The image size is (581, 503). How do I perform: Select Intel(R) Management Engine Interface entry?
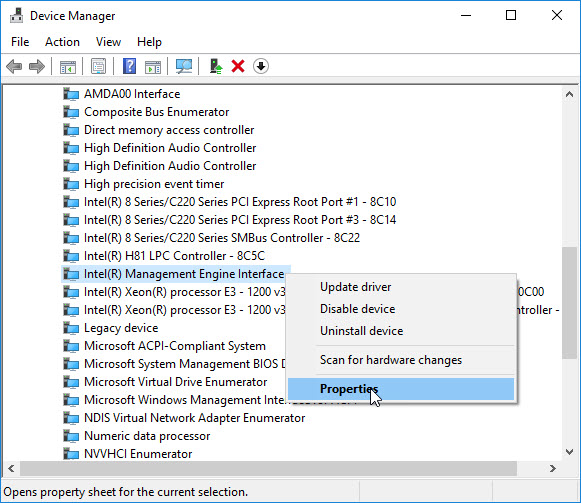(x=176, y=274)
